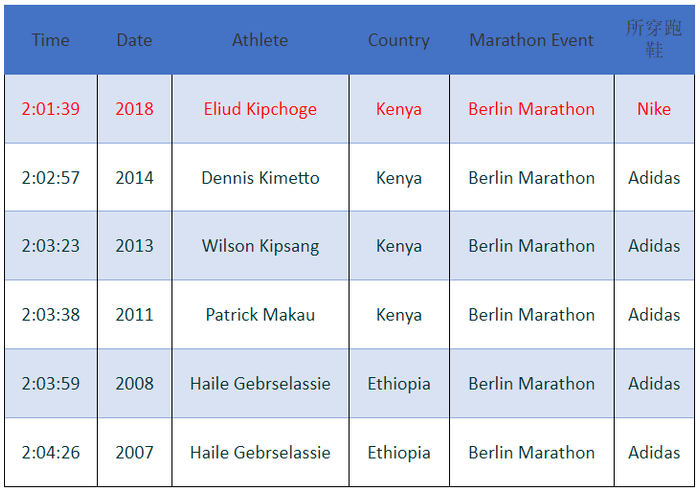Click the year 2013 cell
The height and width of the screenshot is (491, 700).
134,246
